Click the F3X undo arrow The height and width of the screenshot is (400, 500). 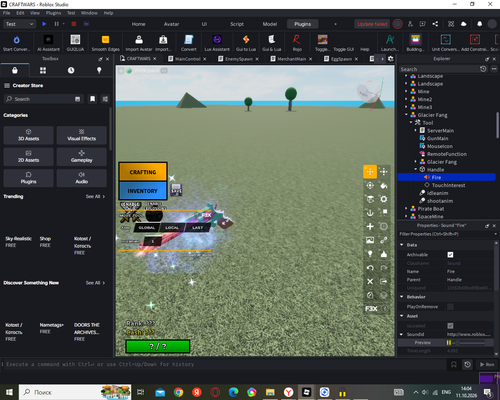(370, 268)
